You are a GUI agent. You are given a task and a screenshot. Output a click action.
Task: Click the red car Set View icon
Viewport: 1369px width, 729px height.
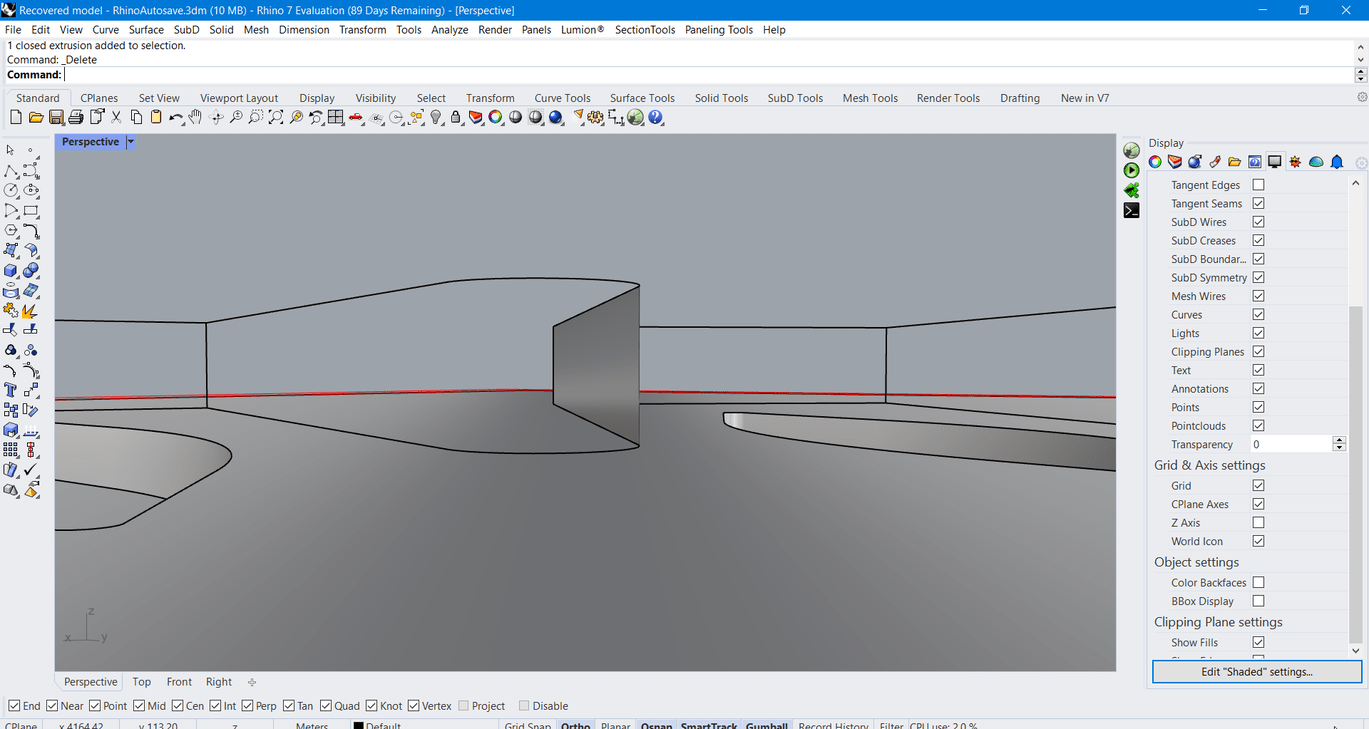tap(356, 117)
